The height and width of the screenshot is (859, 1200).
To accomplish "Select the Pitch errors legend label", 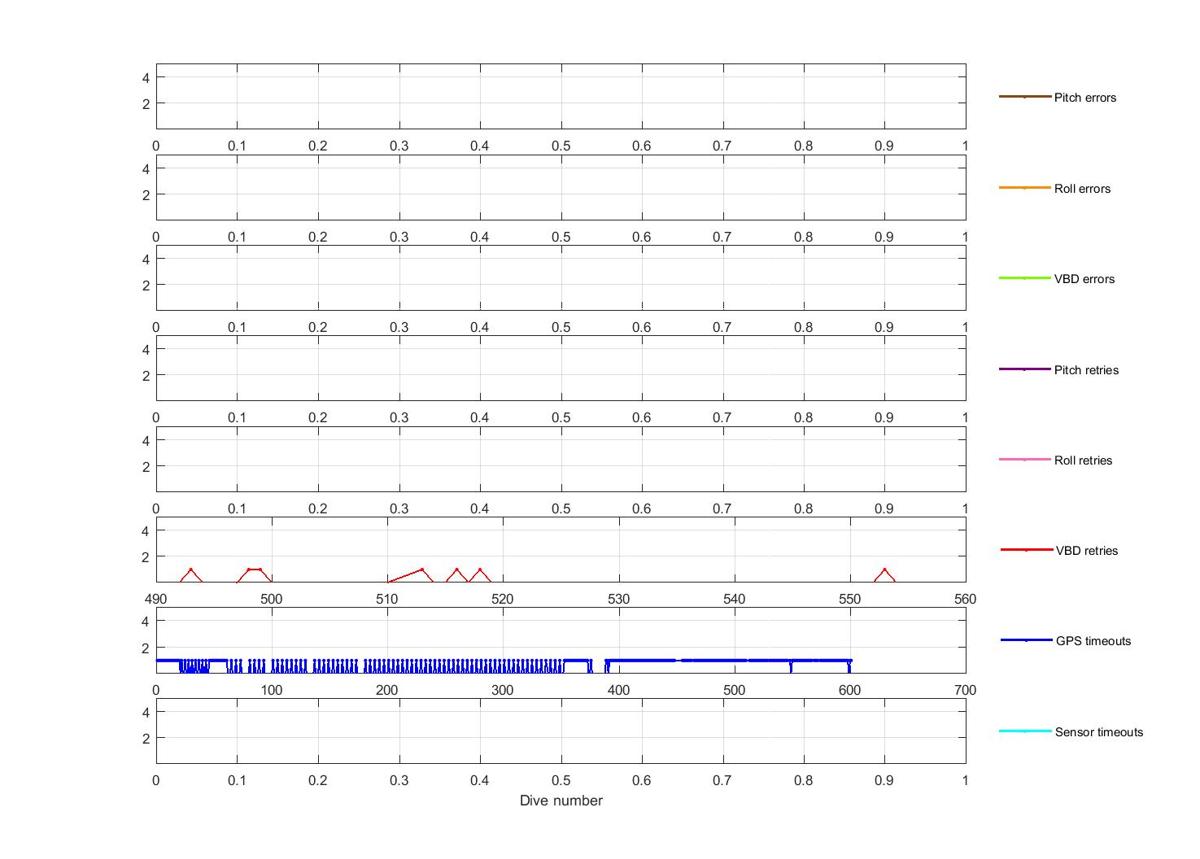I will tap(1085, 98).
